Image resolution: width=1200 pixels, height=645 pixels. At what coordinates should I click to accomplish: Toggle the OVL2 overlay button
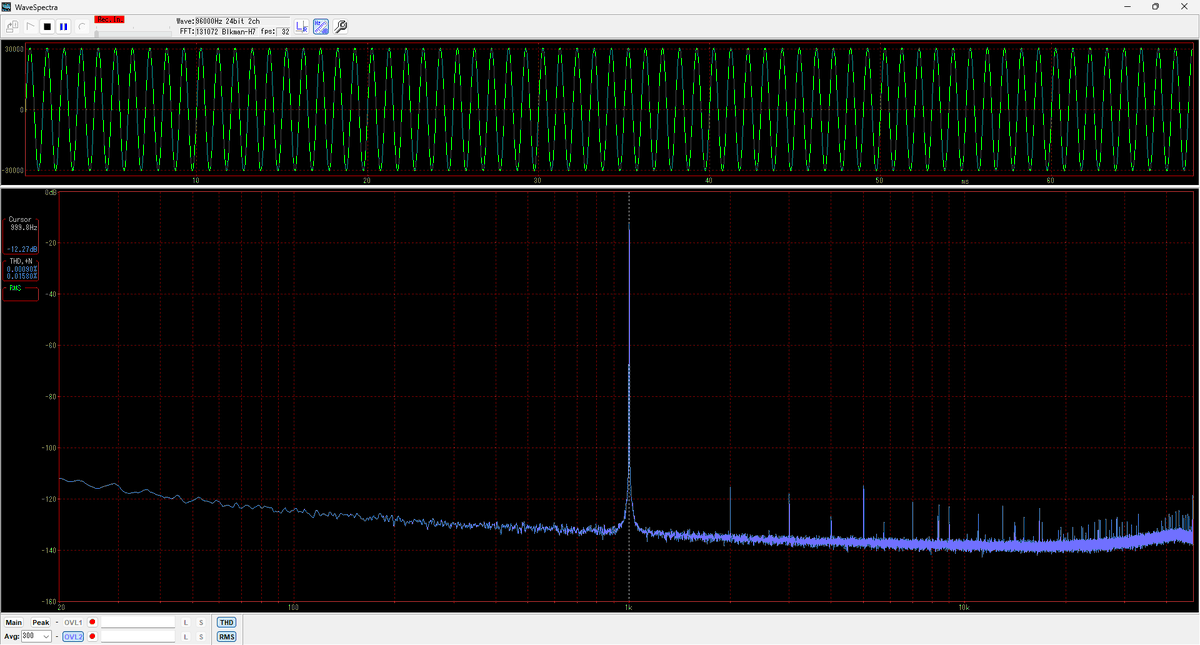click(x=73, y=636)
